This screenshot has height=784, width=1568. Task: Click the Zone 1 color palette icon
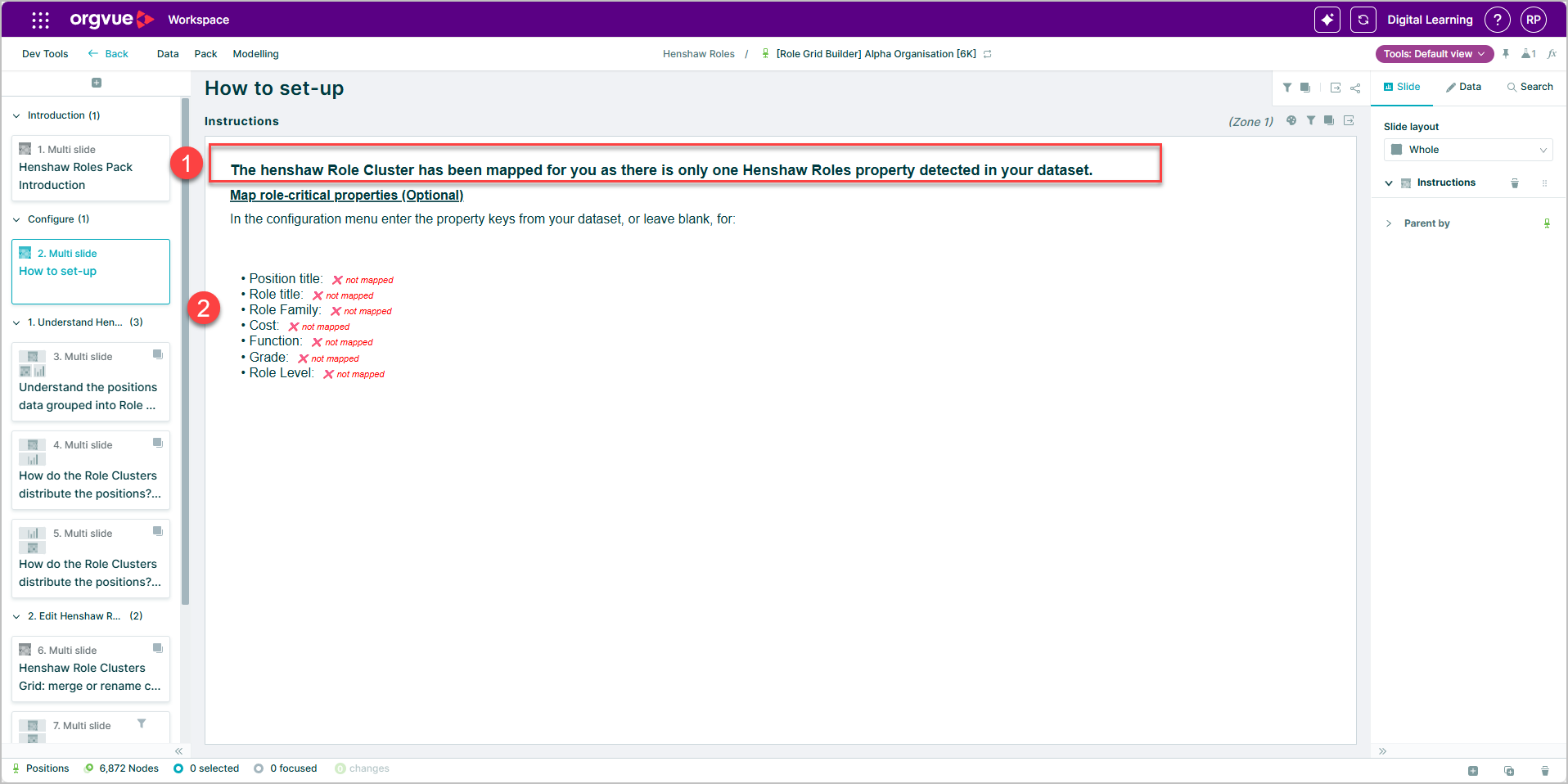(1291, 120)
